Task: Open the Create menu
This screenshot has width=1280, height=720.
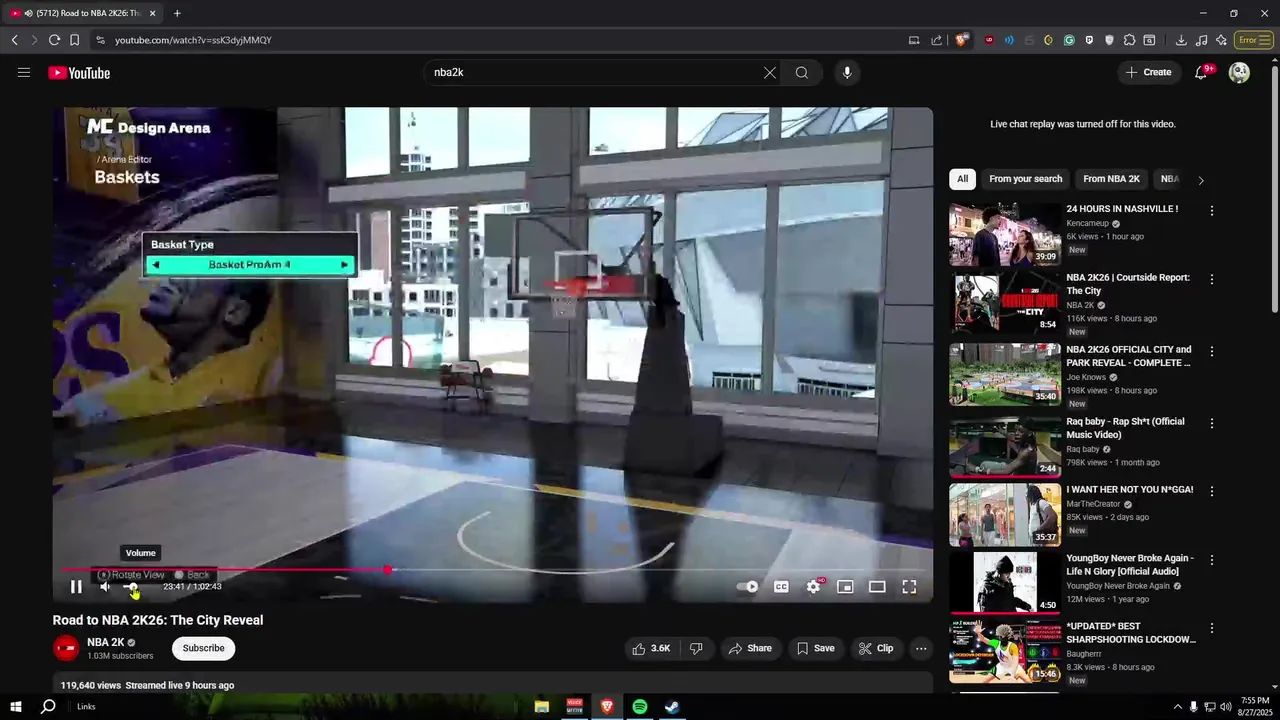Action: coord(1148,72)
